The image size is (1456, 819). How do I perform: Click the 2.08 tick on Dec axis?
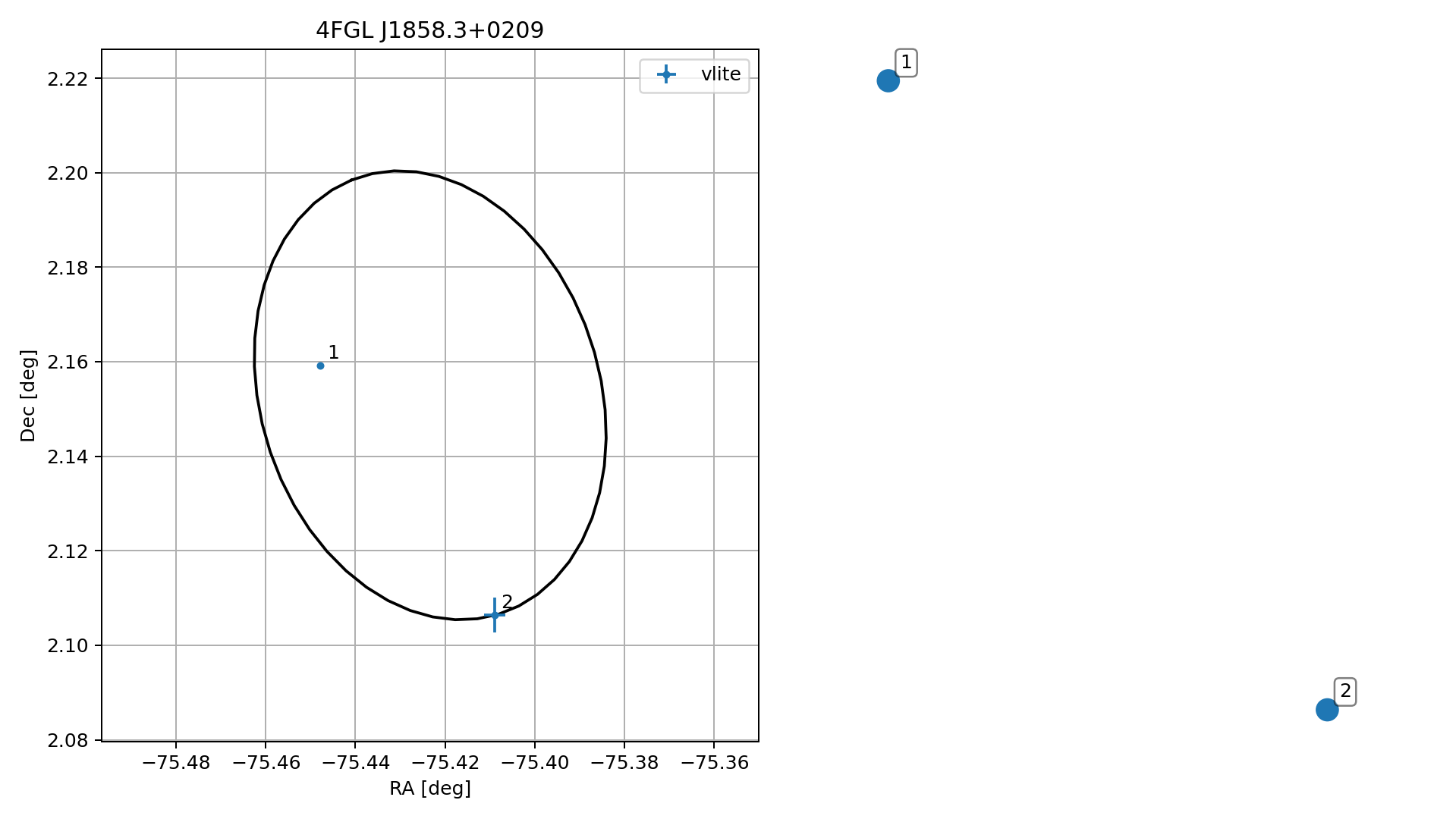(68, 740)
